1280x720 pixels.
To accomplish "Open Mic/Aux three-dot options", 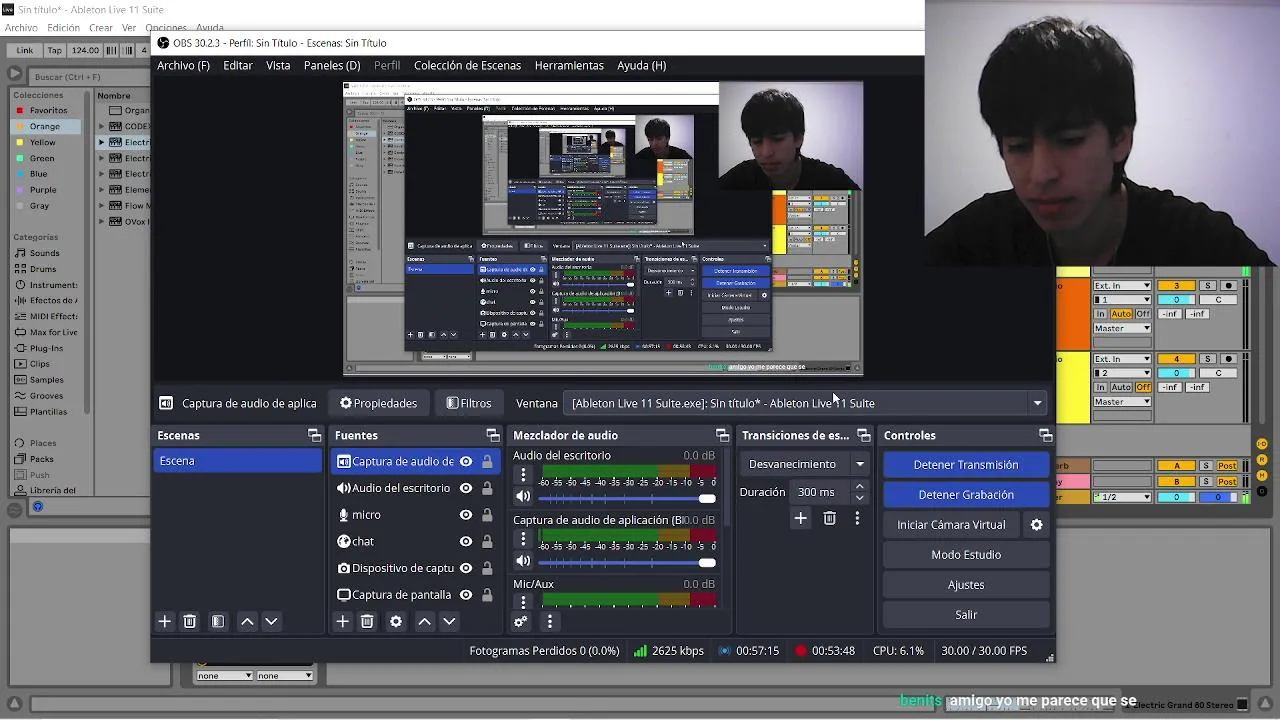I will point(523,603).
